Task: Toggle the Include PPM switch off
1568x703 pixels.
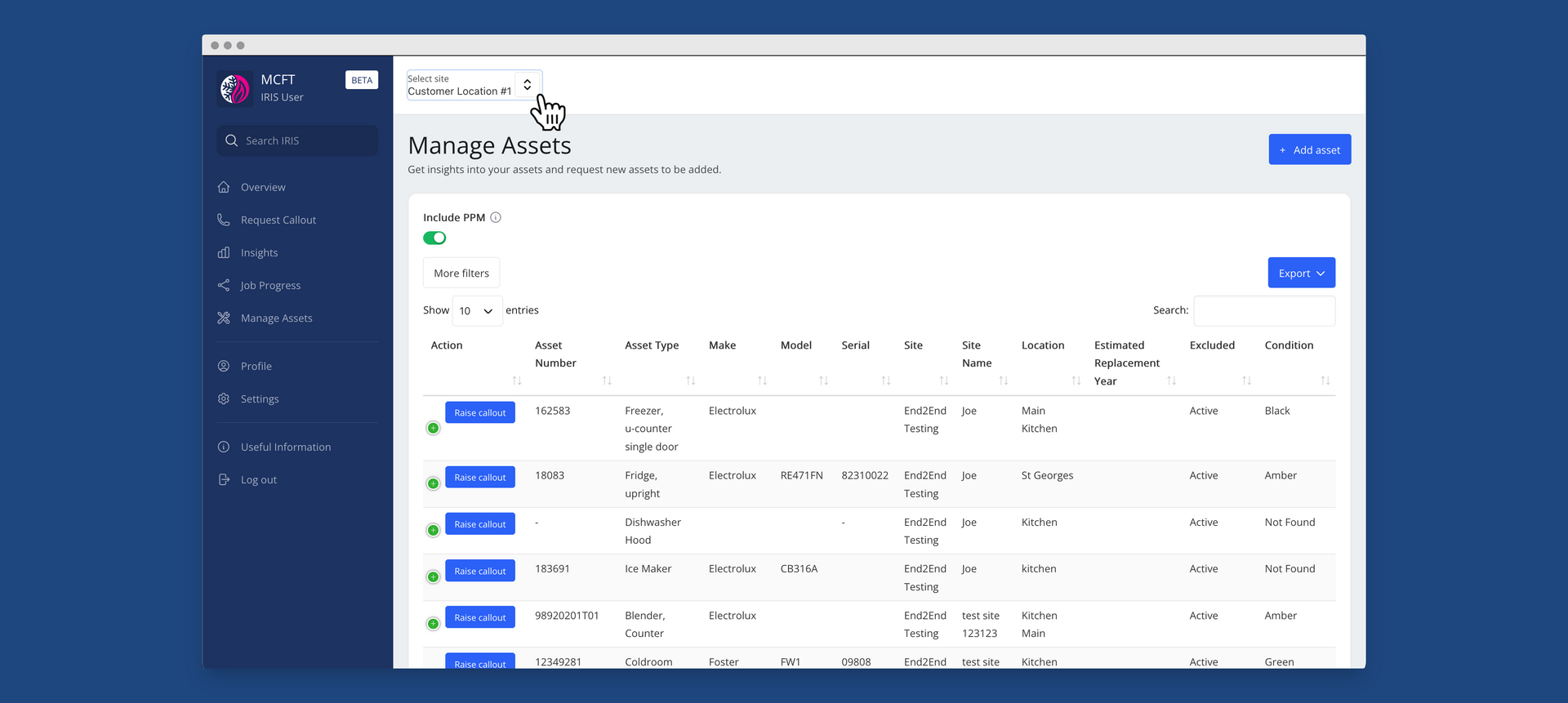Action: pyautogui.click(x=434, y=238)
